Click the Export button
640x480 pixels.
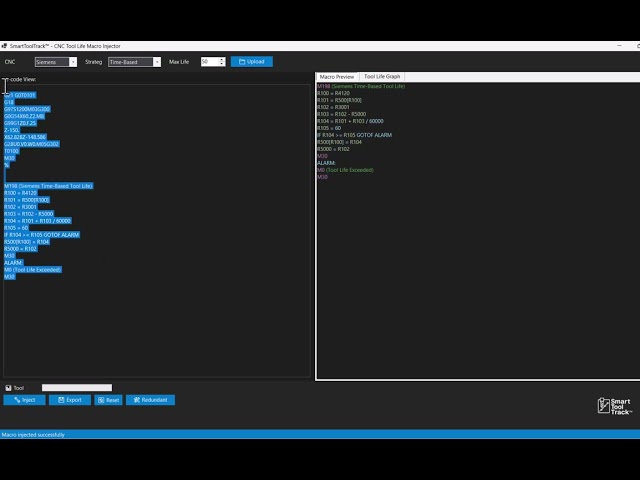click(70, 400)
